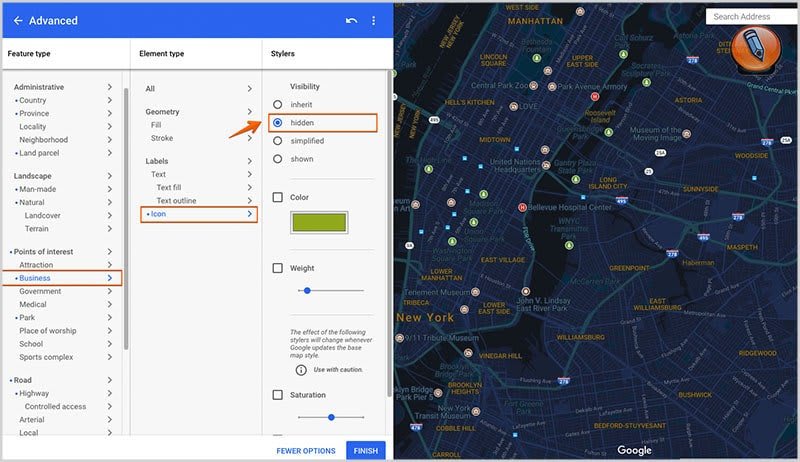Screen dimensions: 800x462
Task: Select the Land parcel feature type
Action: 39,153
